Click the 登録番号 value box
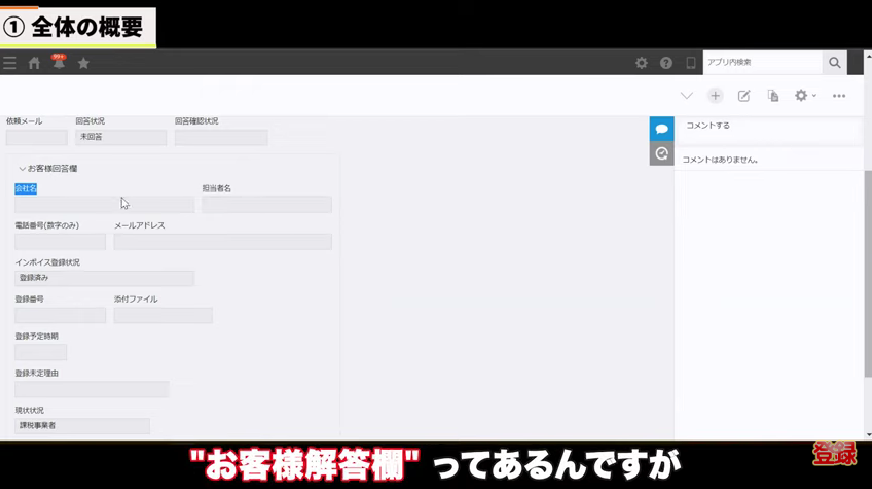The height and width of the screenshot is (489, 872). [x=60, y=315]
